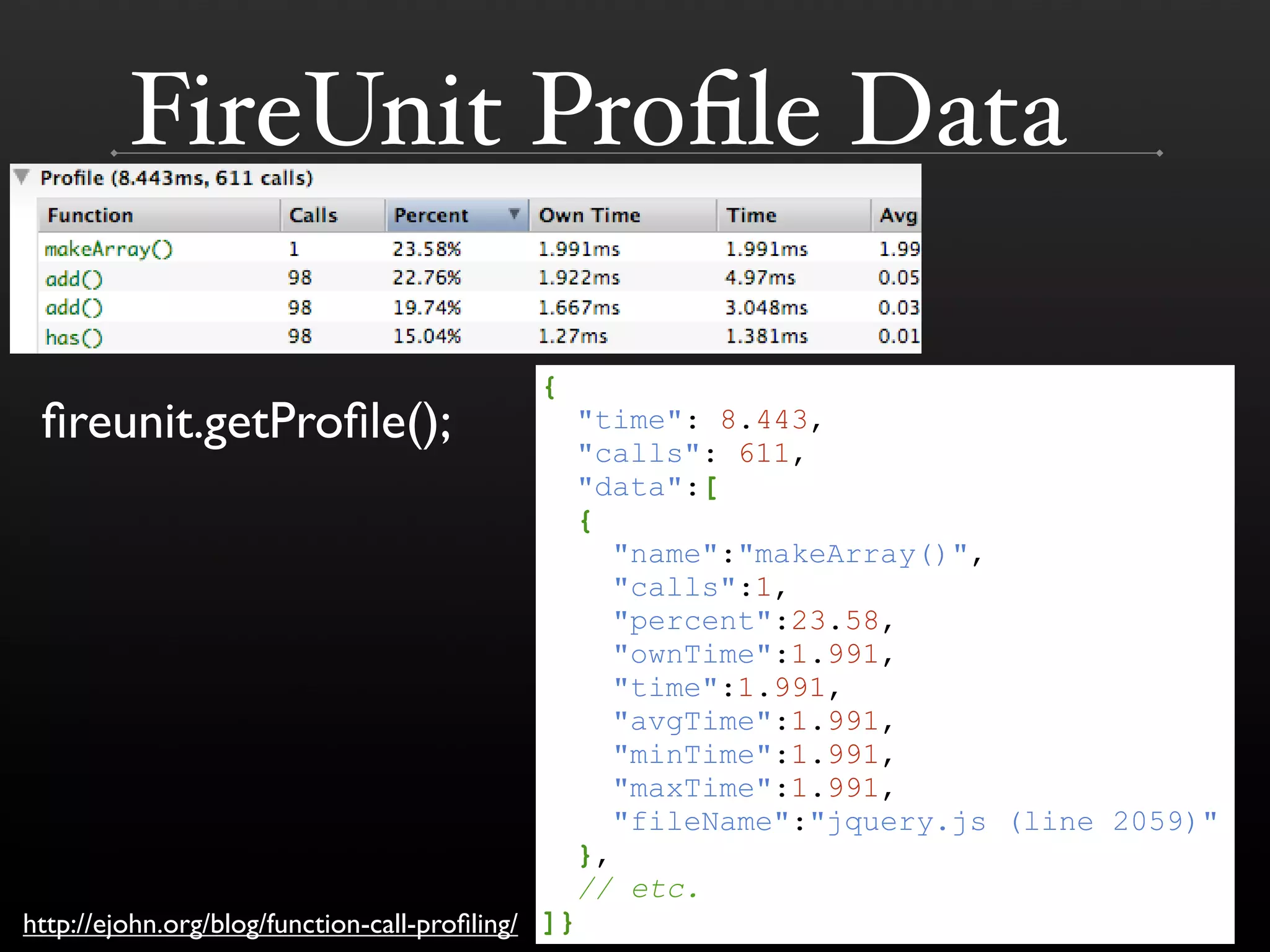This screenshot has width=1270, height=952.
Task: Sort by the Time column header
Action: [751, 216]
